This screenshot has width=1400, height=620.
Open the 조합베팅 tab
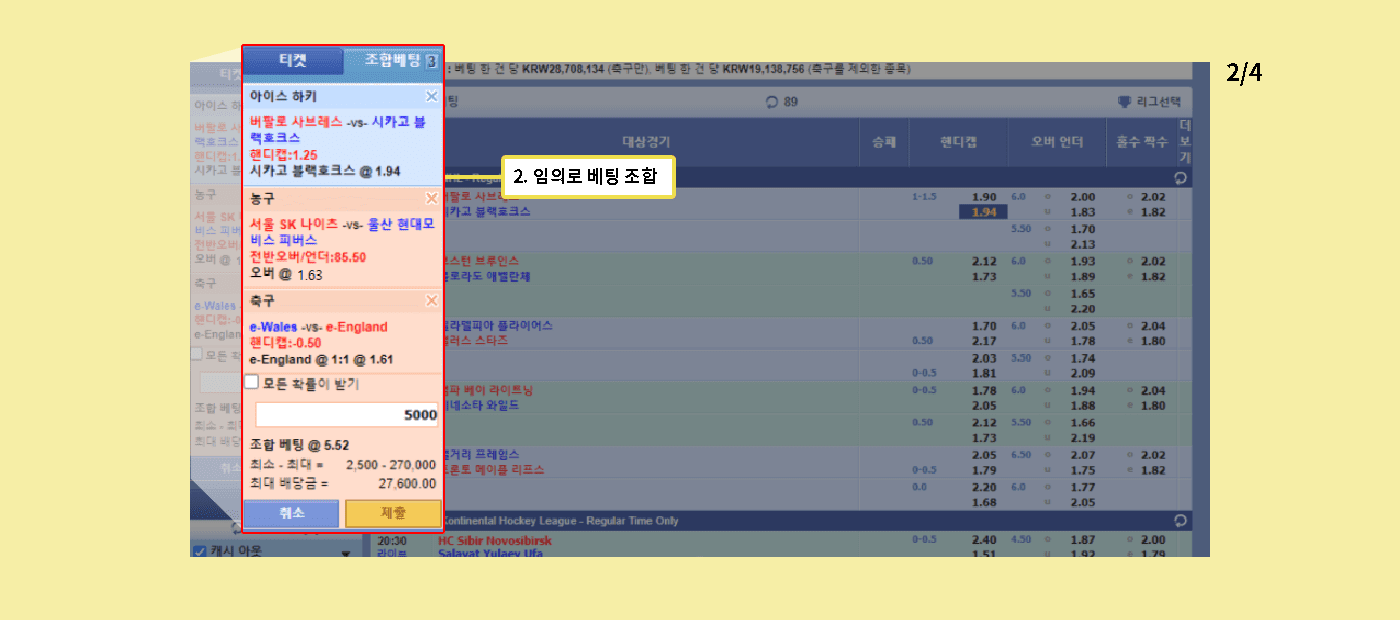(392, 60)
